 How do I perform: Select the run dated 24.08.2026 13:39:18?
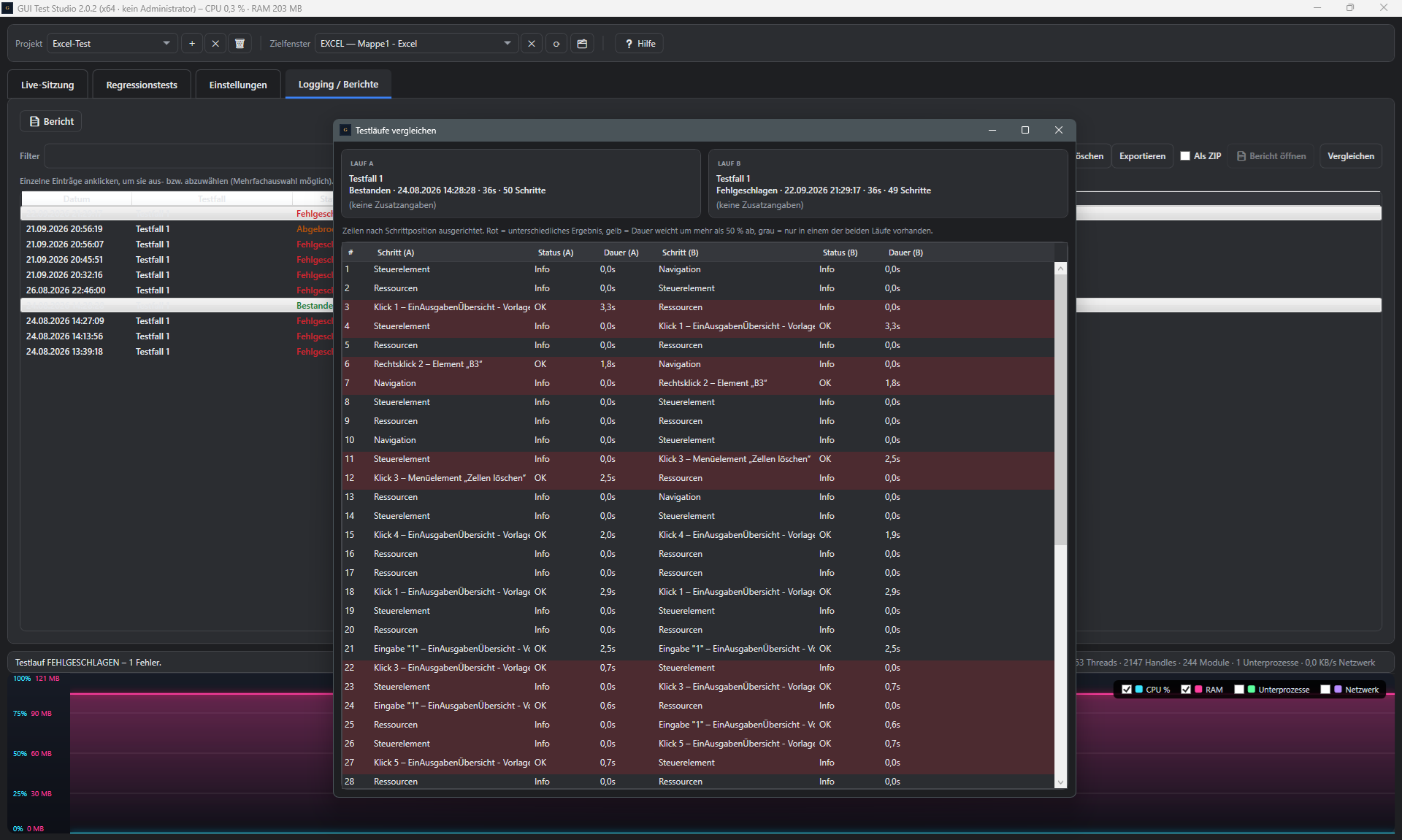click(177, 352)
